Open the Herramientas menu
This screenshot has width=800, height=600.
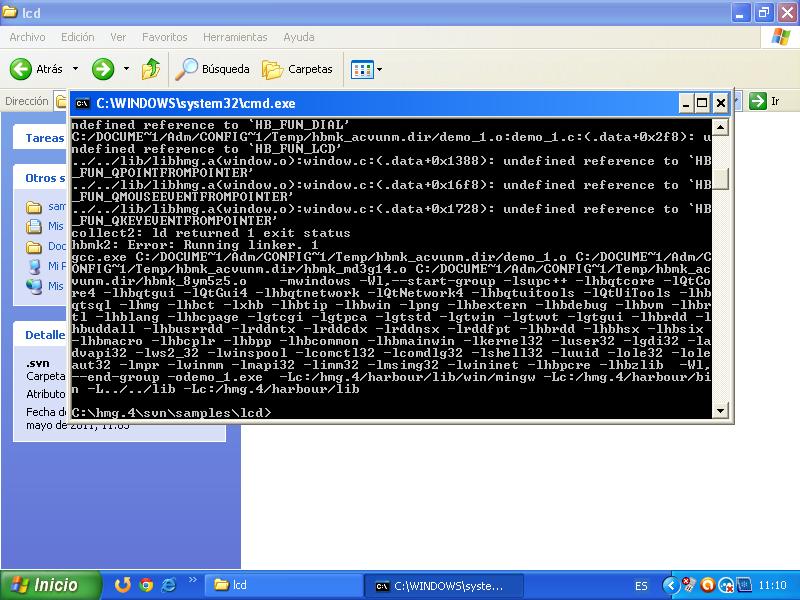pos(235,37)
